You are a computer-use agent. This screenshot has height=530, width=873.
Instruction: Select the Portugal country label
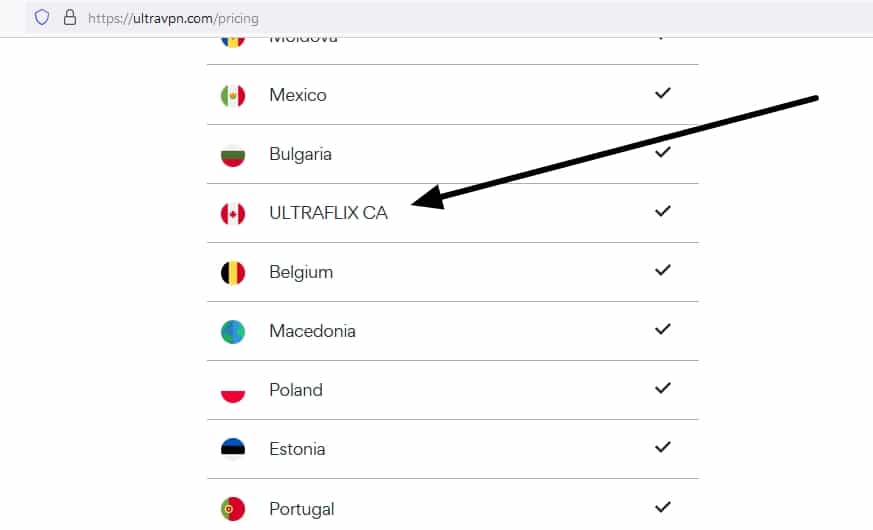pos(302,509)
